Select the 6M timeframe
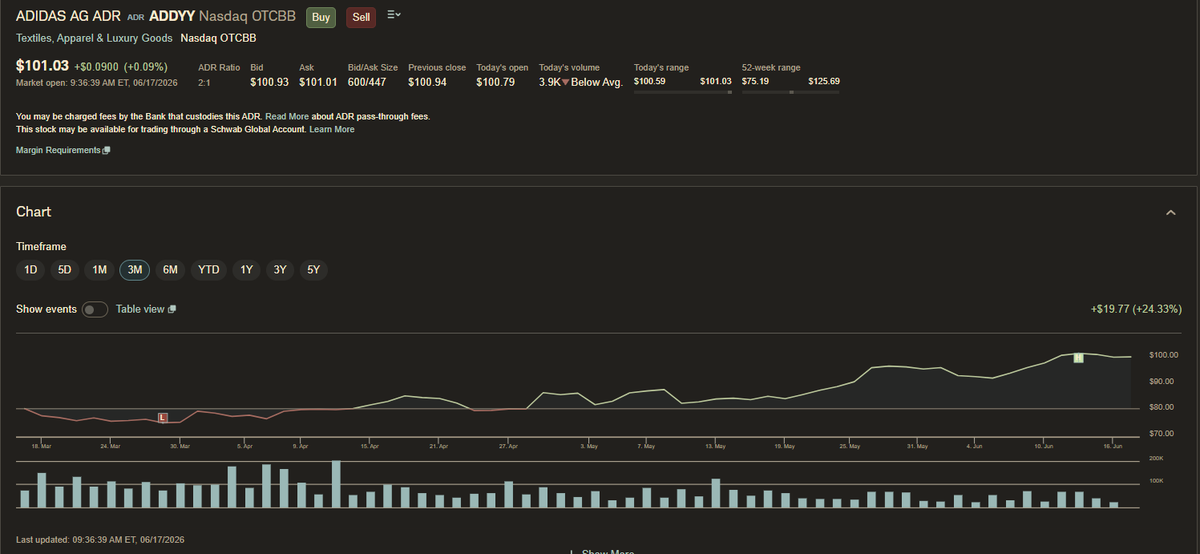Image resolution: width=1200 pixels, height=554 pixels. (170, 269)
